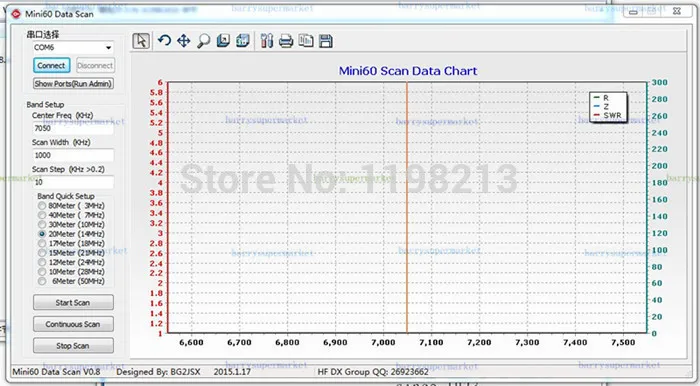Click the depth view chart icon
This screenshot has height=386, width=700.
click(x=223, y=41)
